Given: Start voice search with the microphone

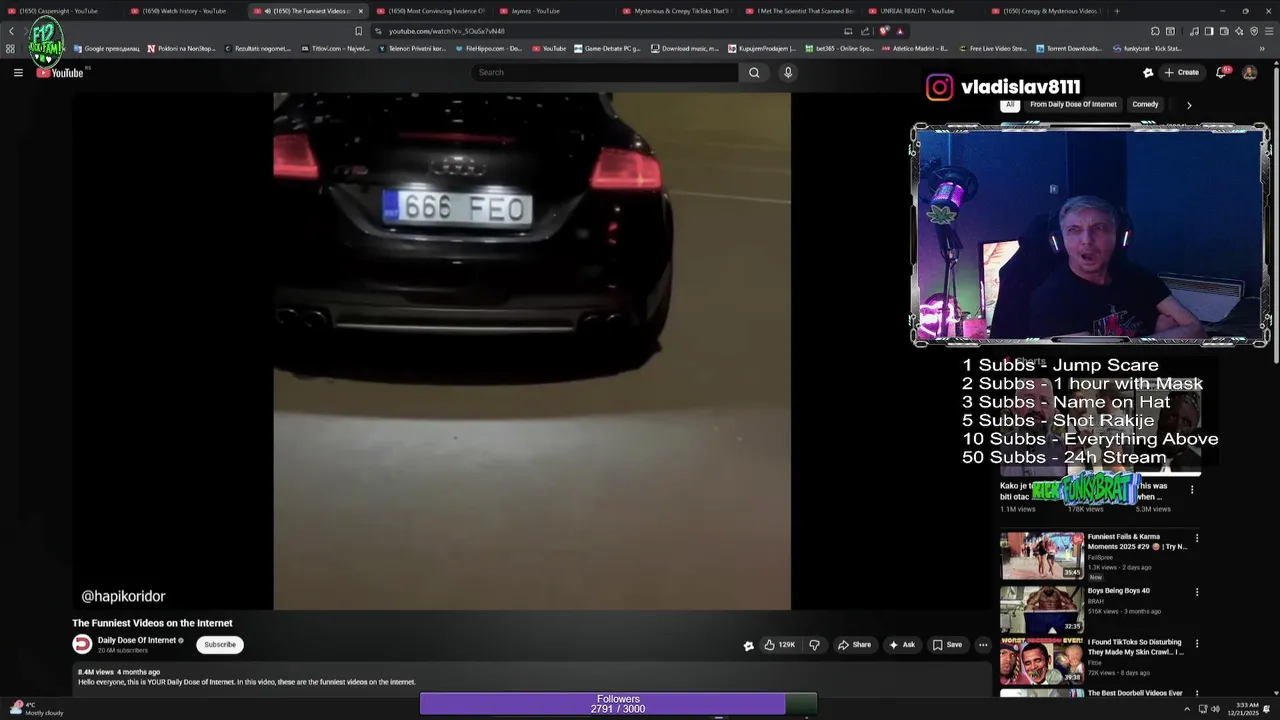Looking at the screenshot, I should coord(788,72).
